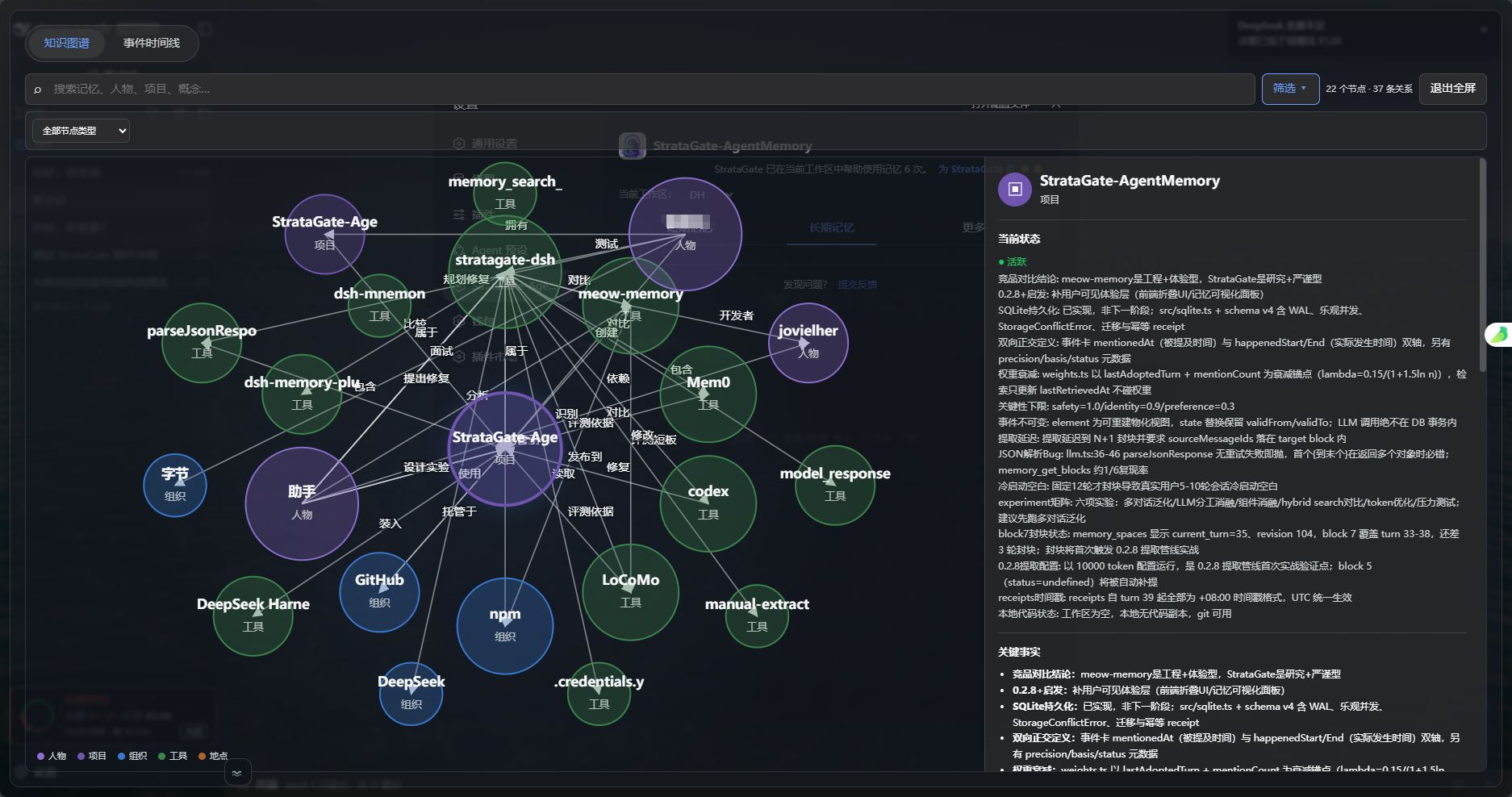1512x797 pixels.
Task: Select the Mem0 tool node
Action: coord(708,394)
